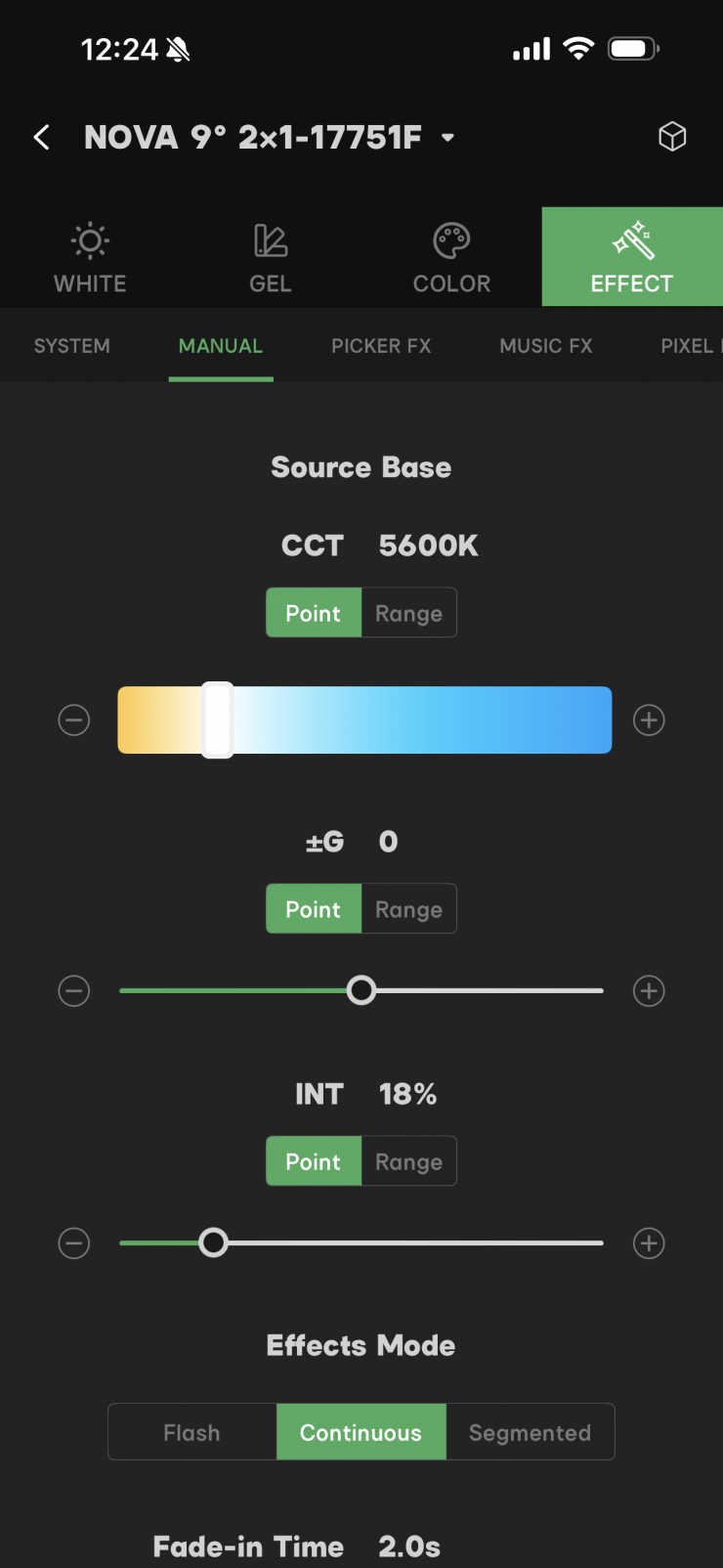Select the Flash effects mode
Screen dimensions: 723x1568
tap(192, 1432)
